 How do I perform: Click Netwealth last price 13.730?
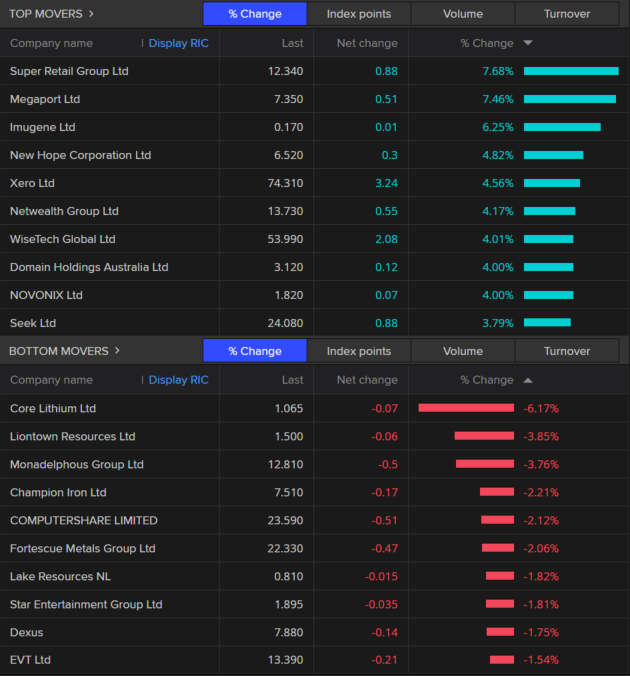[x=285, y=211]
